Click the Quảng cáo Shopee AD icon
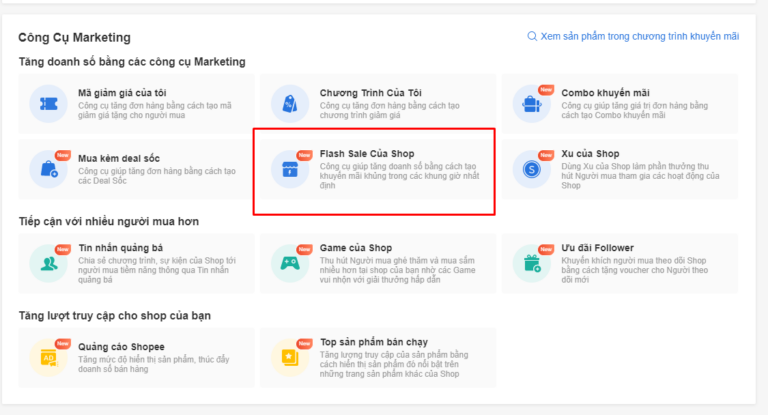 pos(48,358)
